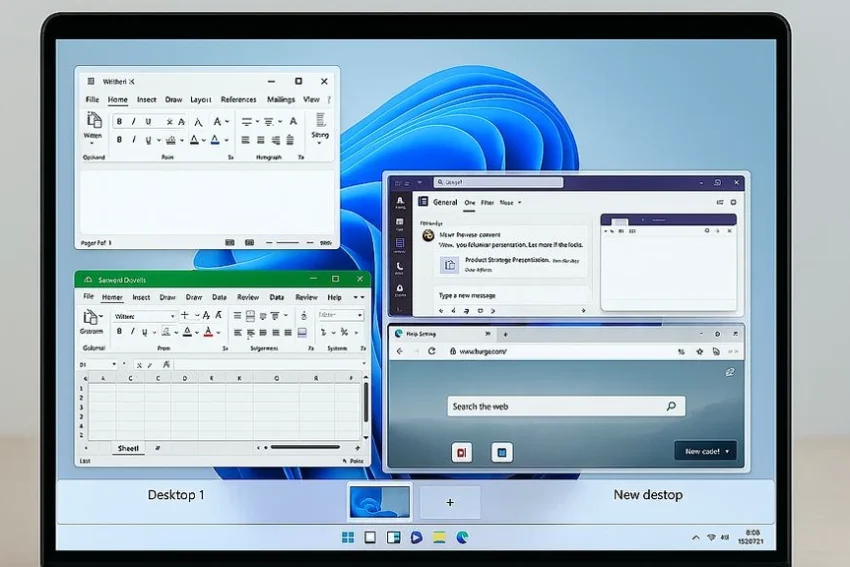Image resolution: width=850 pixels, height=567 pixels.
Task: Click the Excel horizontal scrollbar
Action: pyautogui.click(x=305, y=447)
